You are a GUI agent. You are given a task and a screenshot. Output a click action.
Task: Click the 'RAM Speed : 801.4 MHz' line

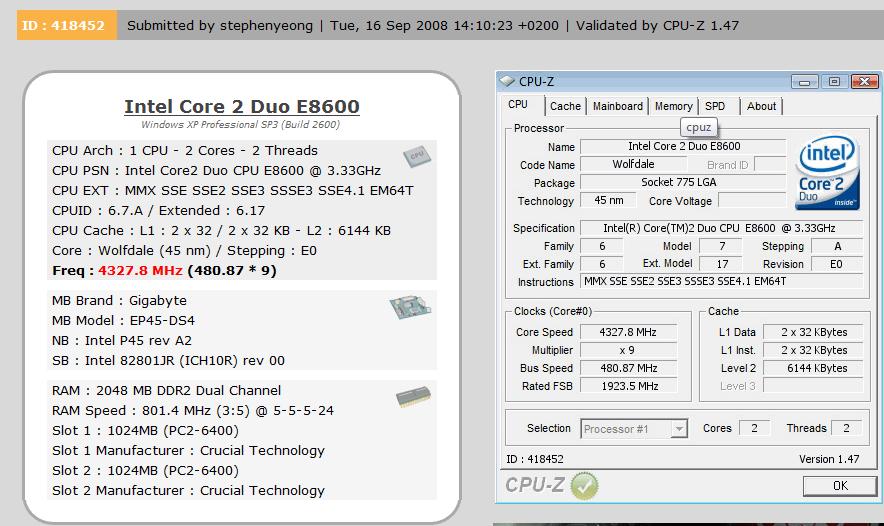193,411
